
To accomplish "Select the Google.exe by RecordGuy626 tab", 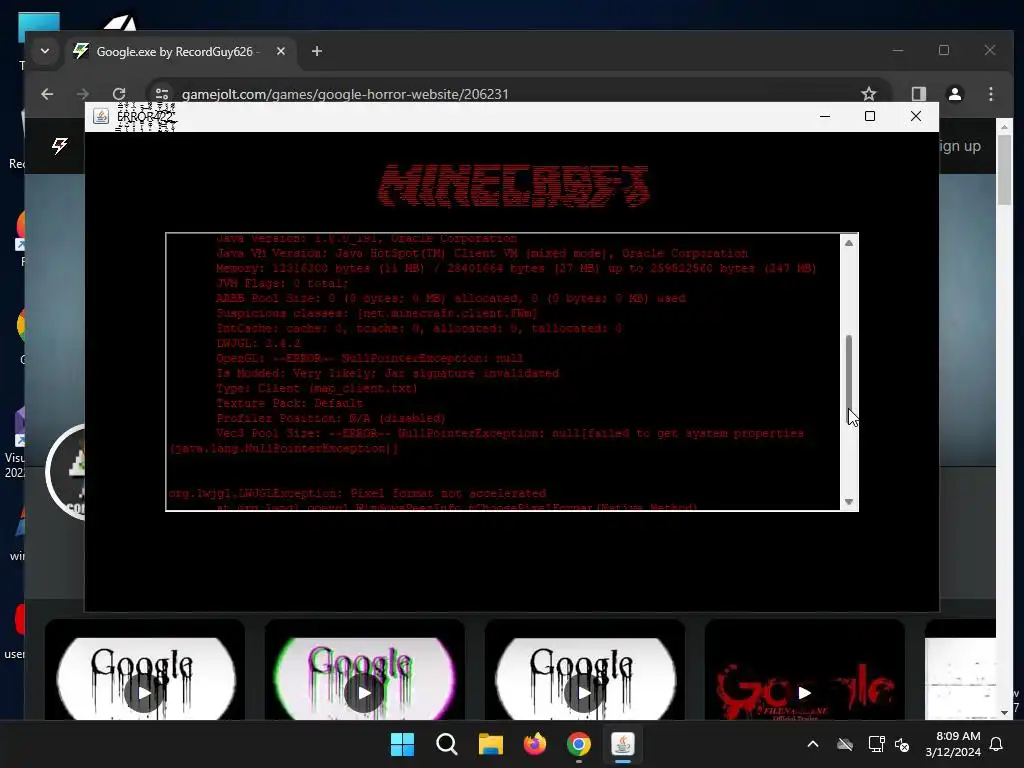I will (x=179, y=52).
